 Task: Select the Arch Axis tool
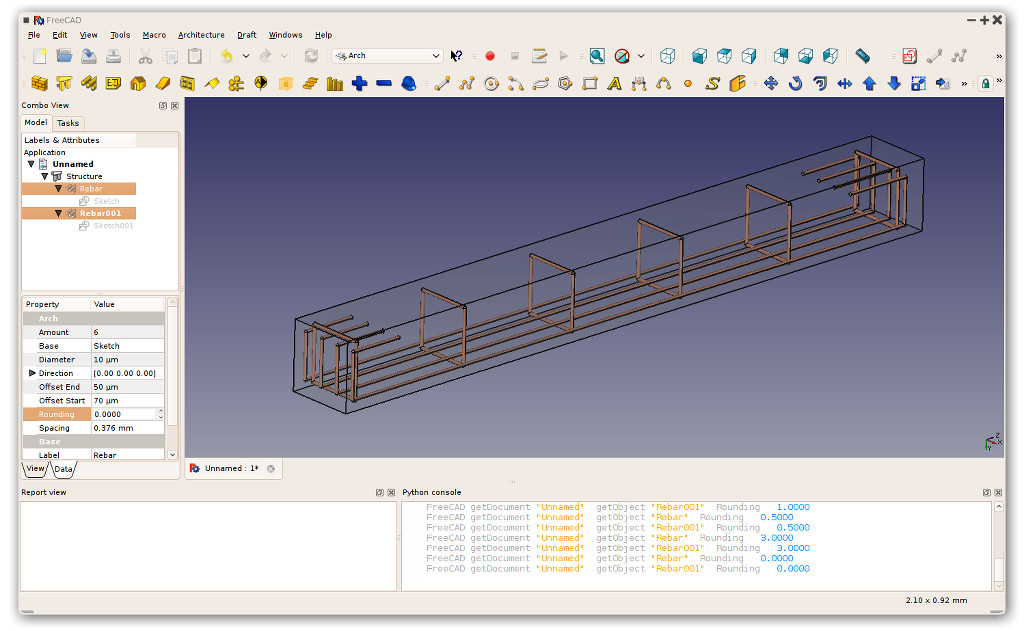coord(236,84)
